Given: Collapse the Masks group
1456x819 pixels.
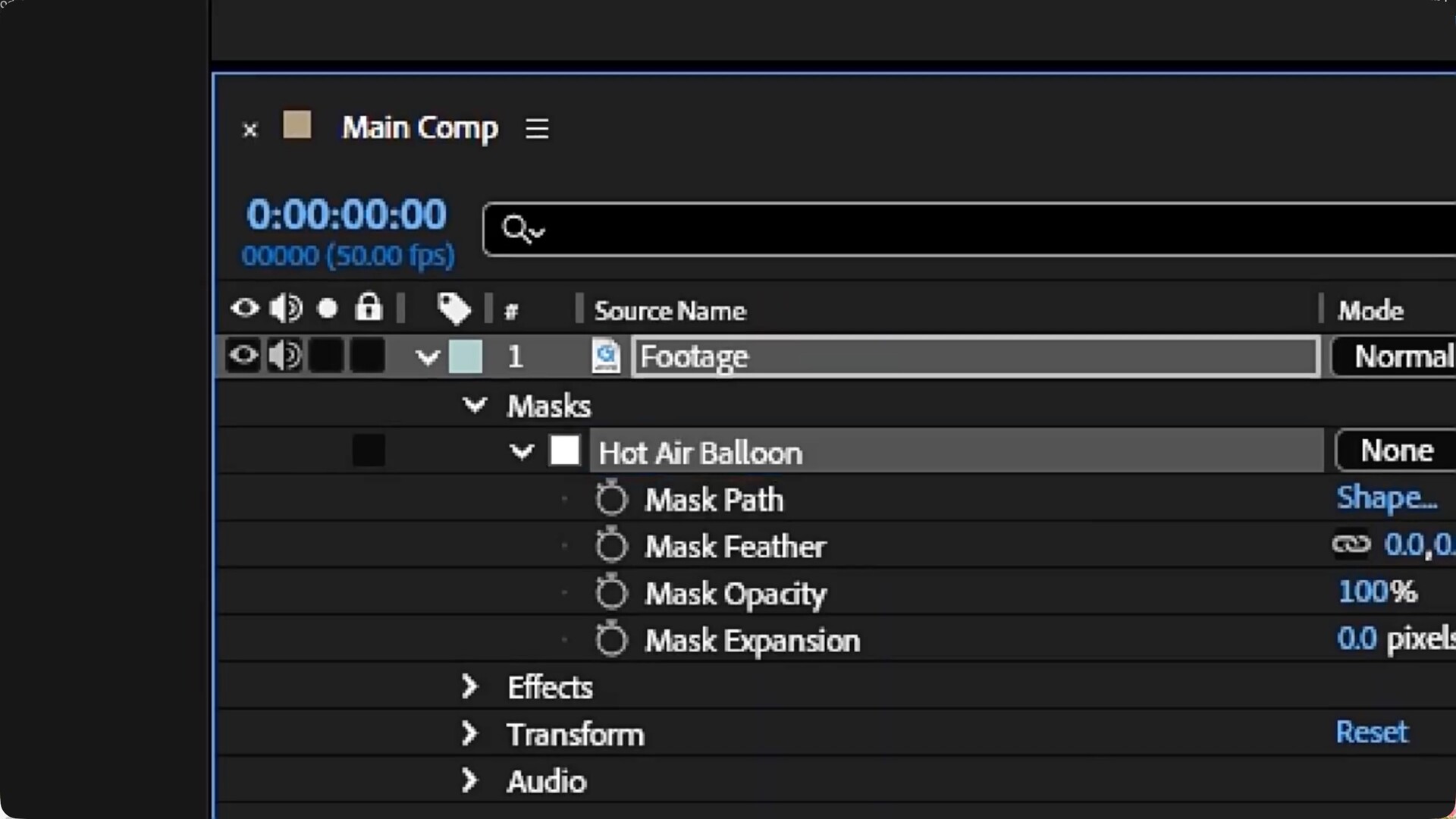Looking at the screenshot, I should pos(475,406).
